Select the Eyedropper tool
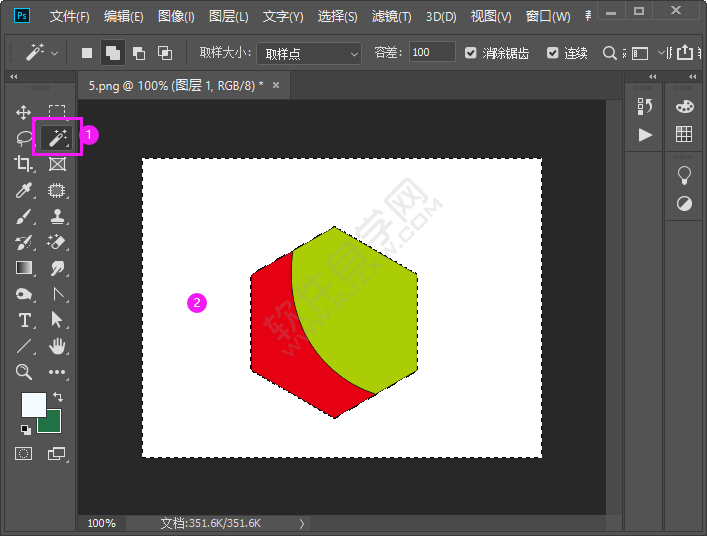 tap(24, 190)
